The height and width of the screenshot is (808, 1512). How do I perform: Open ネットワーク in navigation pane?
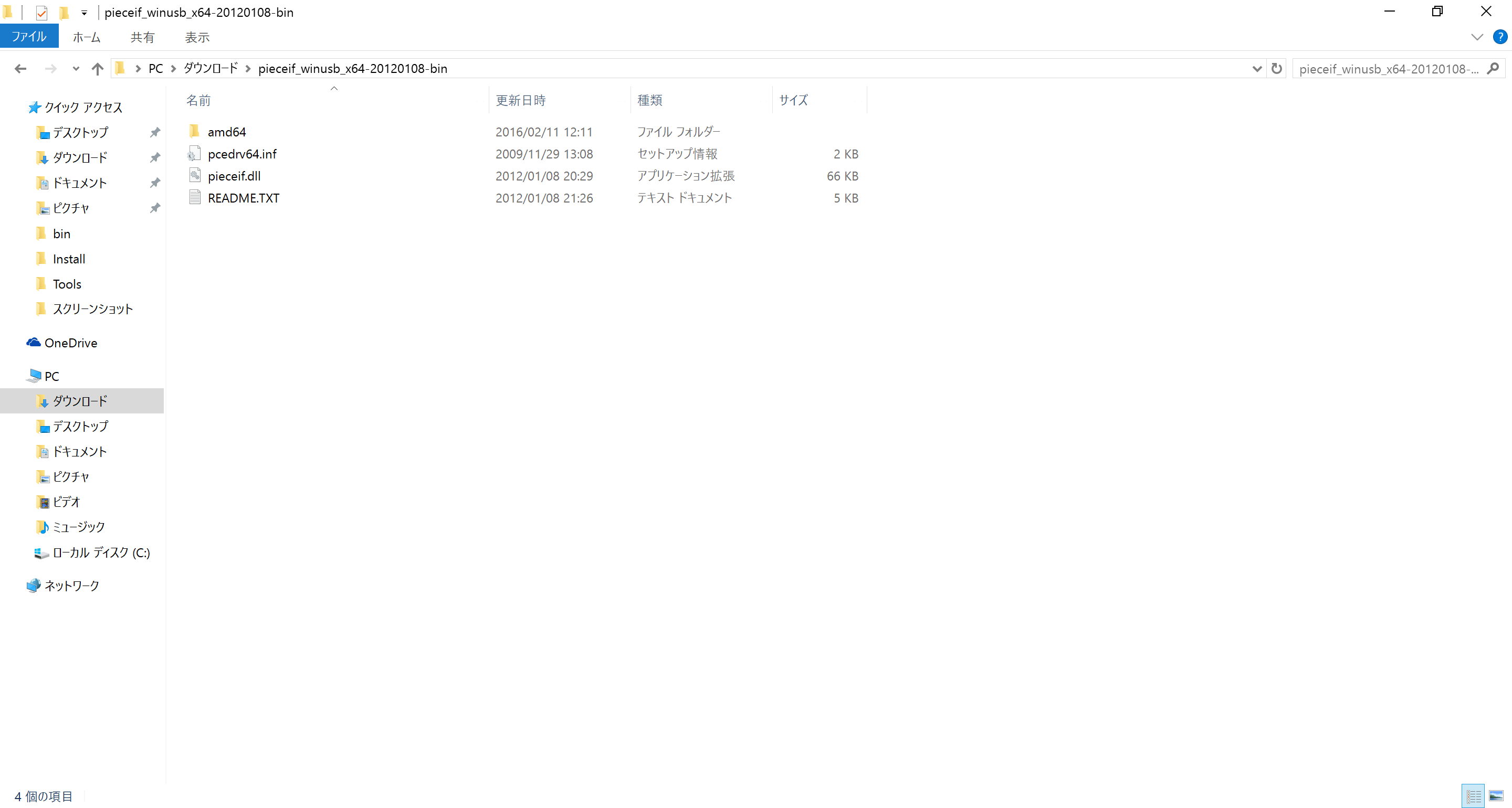(x=63, y=585)
